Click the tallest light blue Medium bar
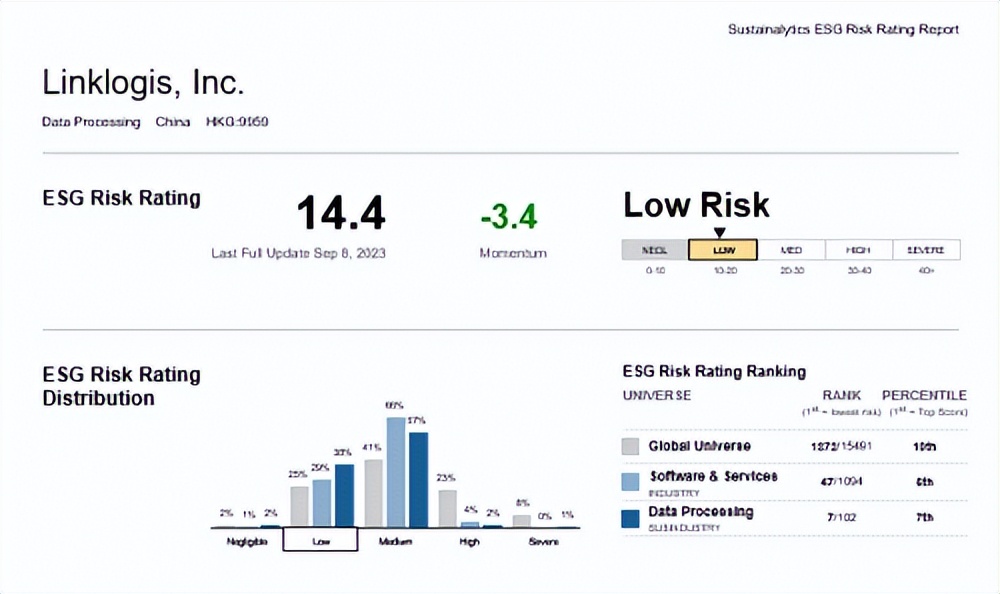Viewport: 1000px width, 594px height. [396, 472]
